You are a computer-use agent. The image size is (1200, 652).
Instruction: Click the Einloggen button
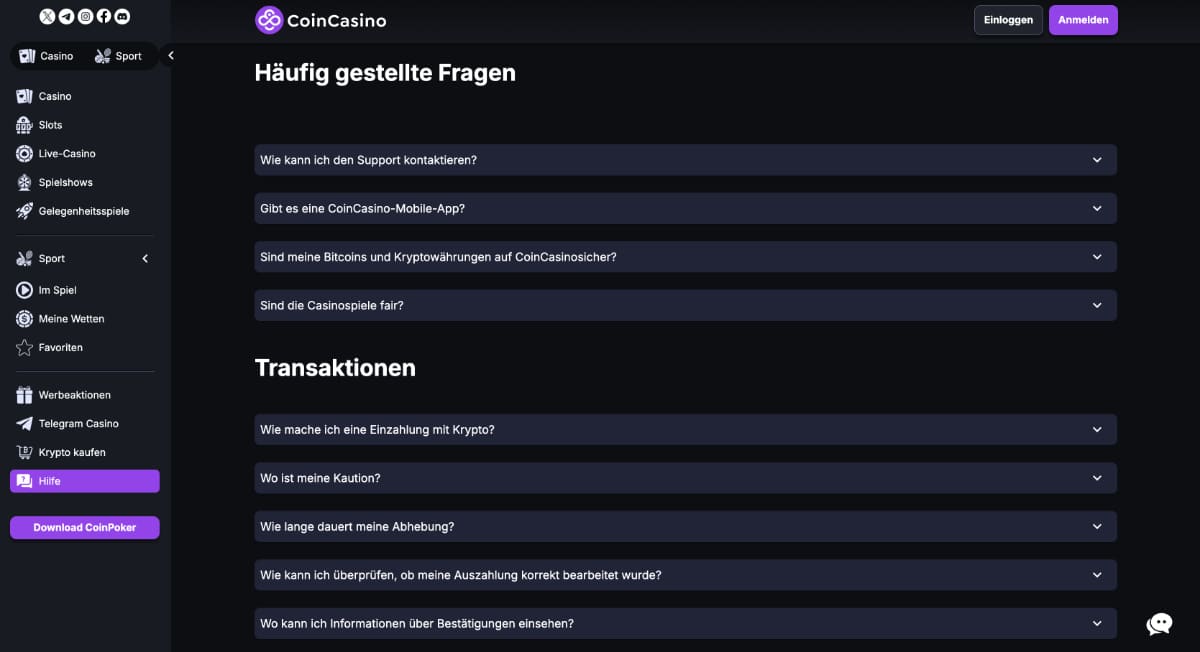pos(1008,20)
